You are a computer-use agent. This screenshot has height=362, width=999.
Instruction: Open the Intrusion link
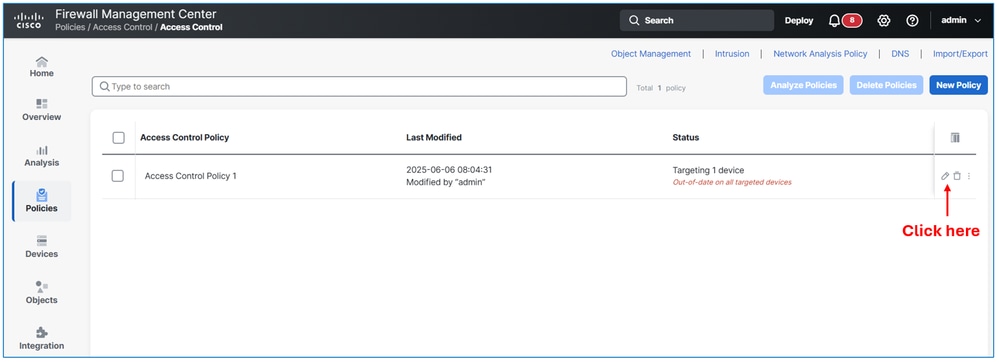732,54
